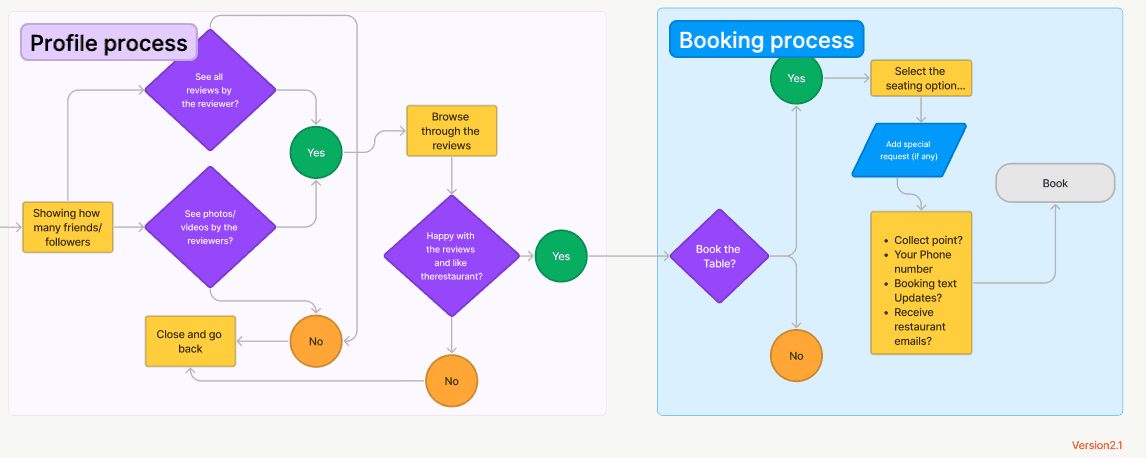Select the 'Profile process' section label
Screen dimensions: 1146x458
pyautogui.click(x=109, y=42)
